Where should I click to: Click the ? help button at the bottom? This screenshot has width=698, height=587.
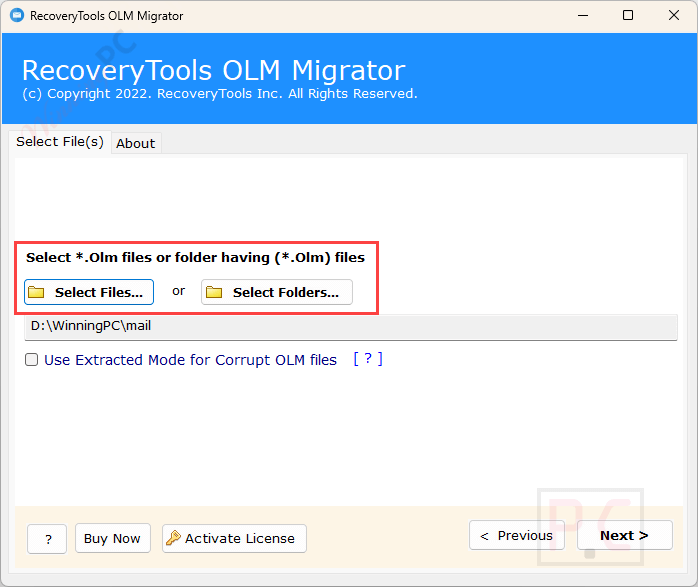[47, 539]
